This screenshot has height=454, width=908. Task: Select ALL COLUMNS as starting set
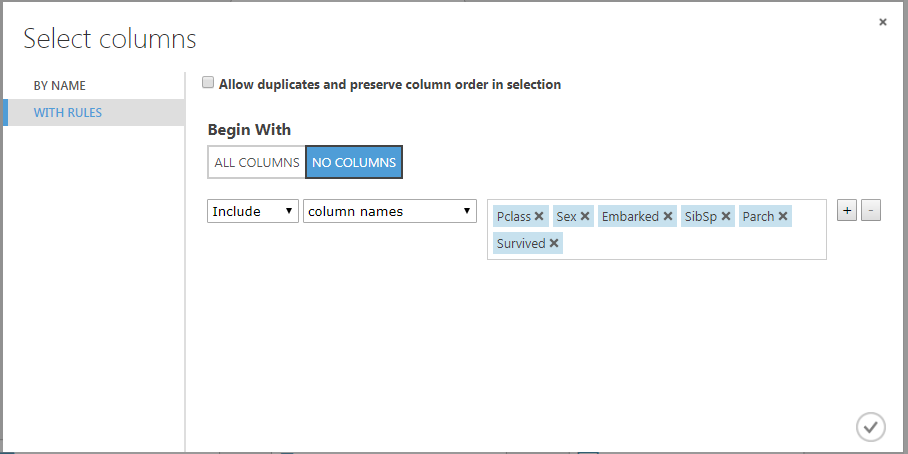click(x=256, y=162)
